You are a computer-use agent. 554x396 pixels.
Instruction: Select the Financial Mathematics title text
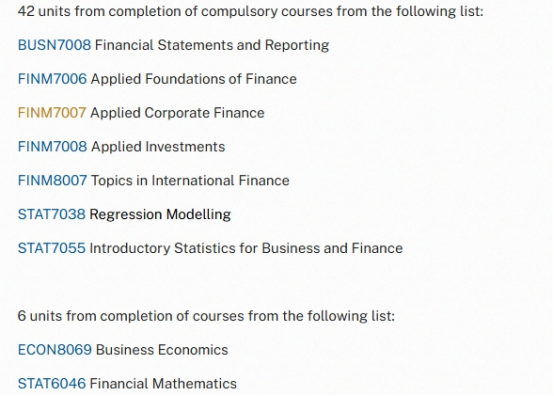pyautogui.click(x=163, y=384)
